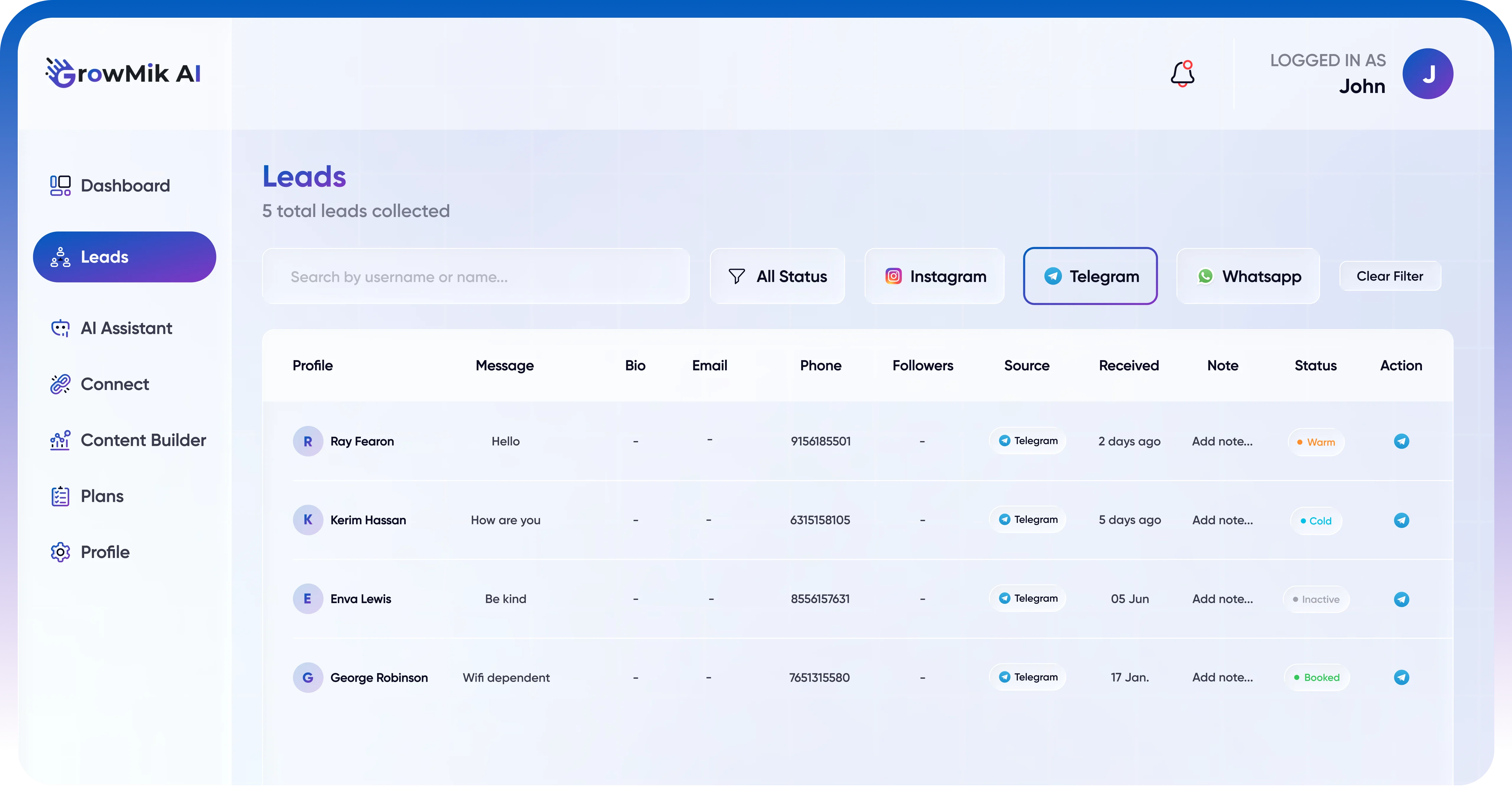The height and width of the screenshot is (803, 1512).
Task: Click Kerim Hassan's K avatar
Action: (x=307, y=520)
